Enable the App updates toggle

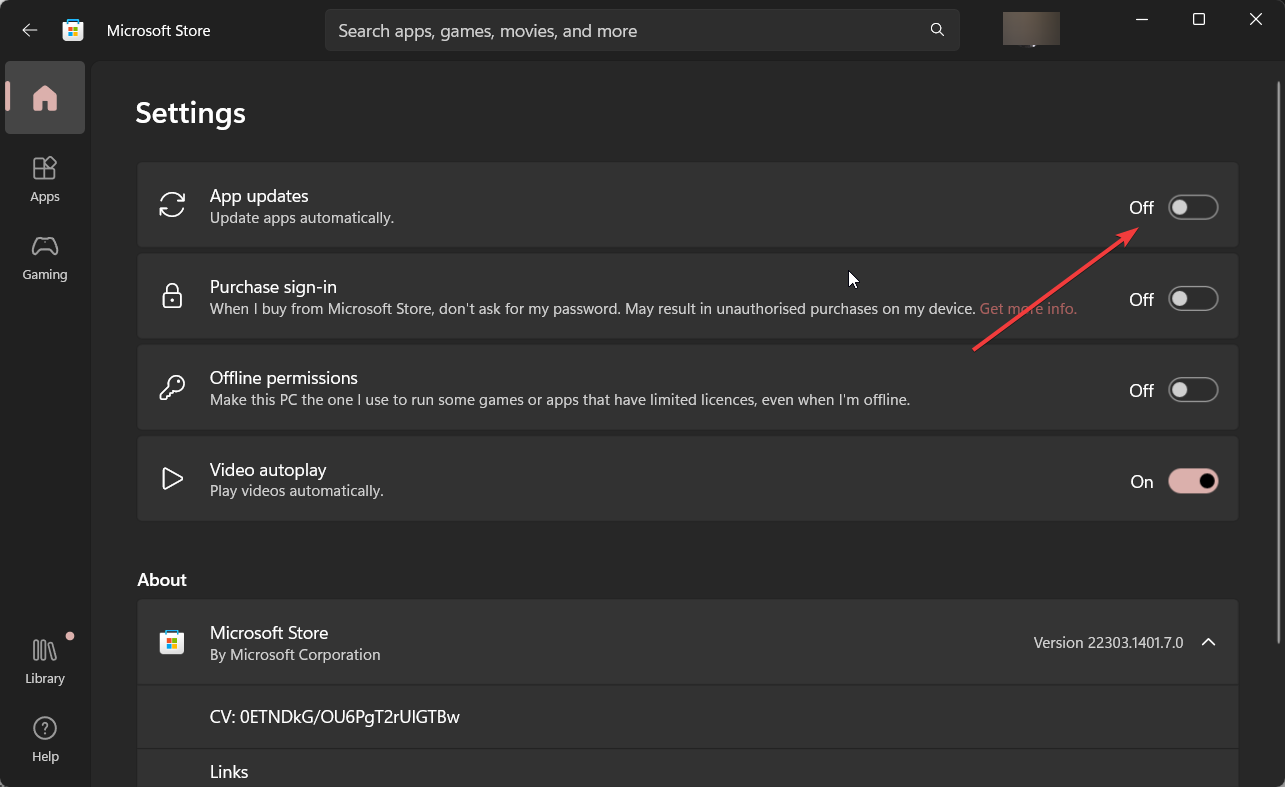tap(1193, 207)
